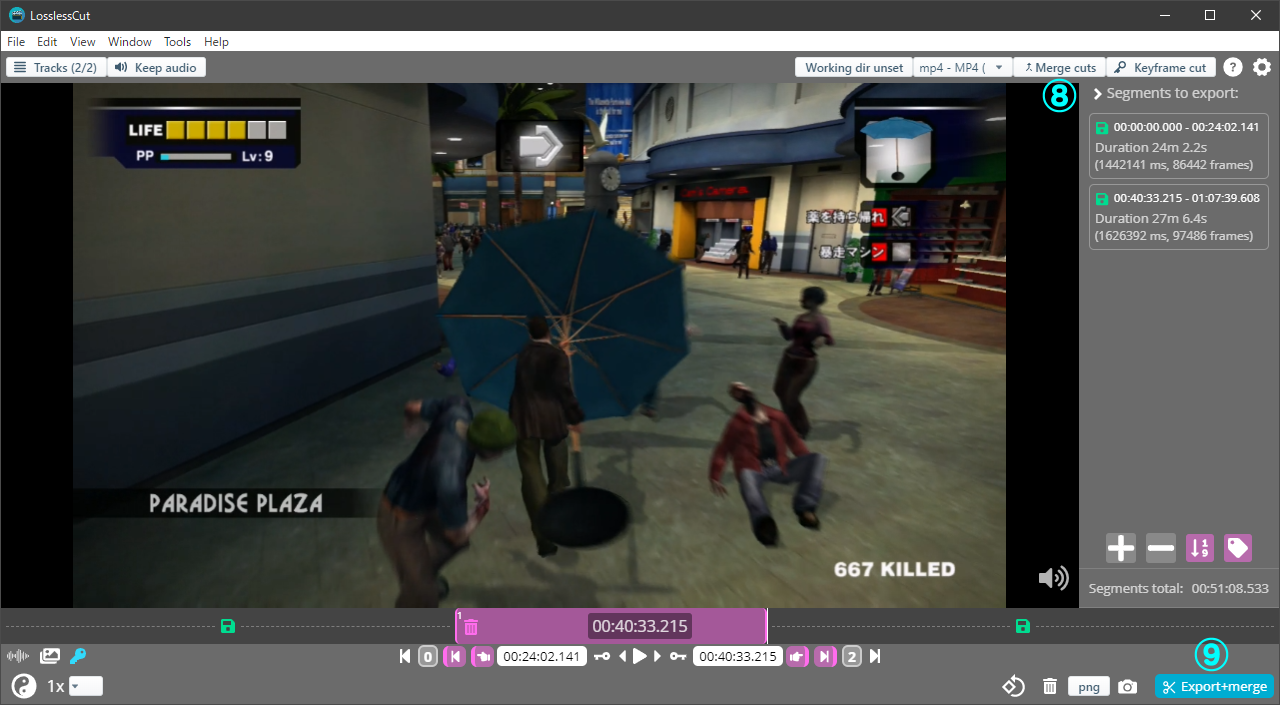Toggle the Merge cuts option
The height and width of the screenshot is (705, 1280).
[1059, 67]
